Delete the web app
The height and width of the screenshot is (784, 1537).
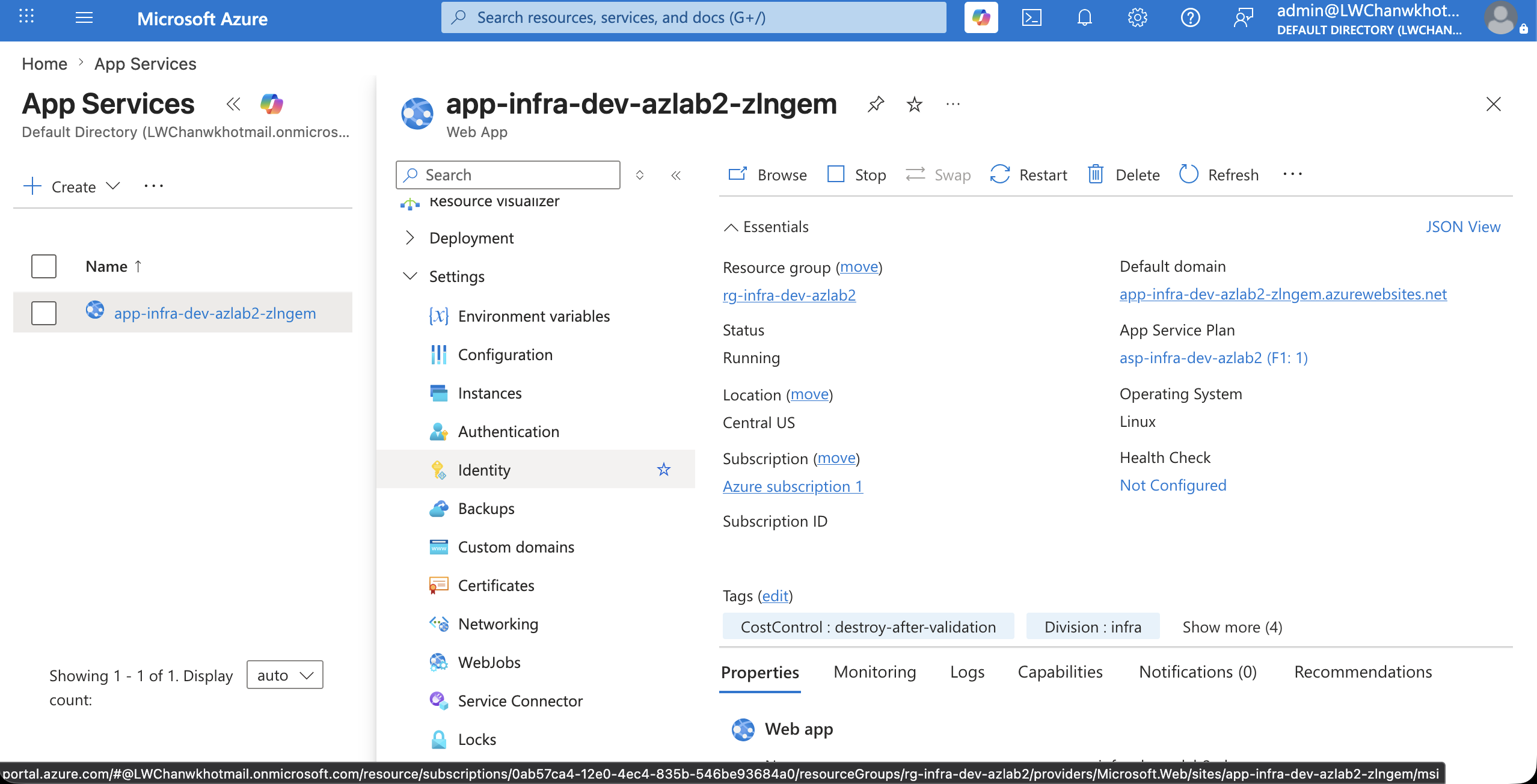(x=1123, y=175)
